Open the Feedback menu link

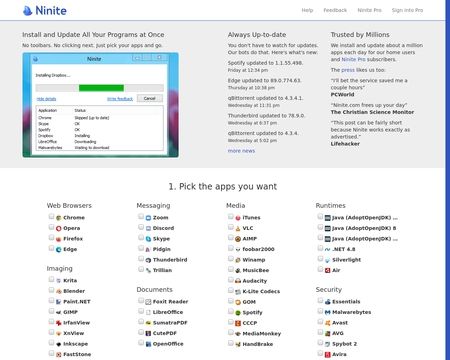335,10
